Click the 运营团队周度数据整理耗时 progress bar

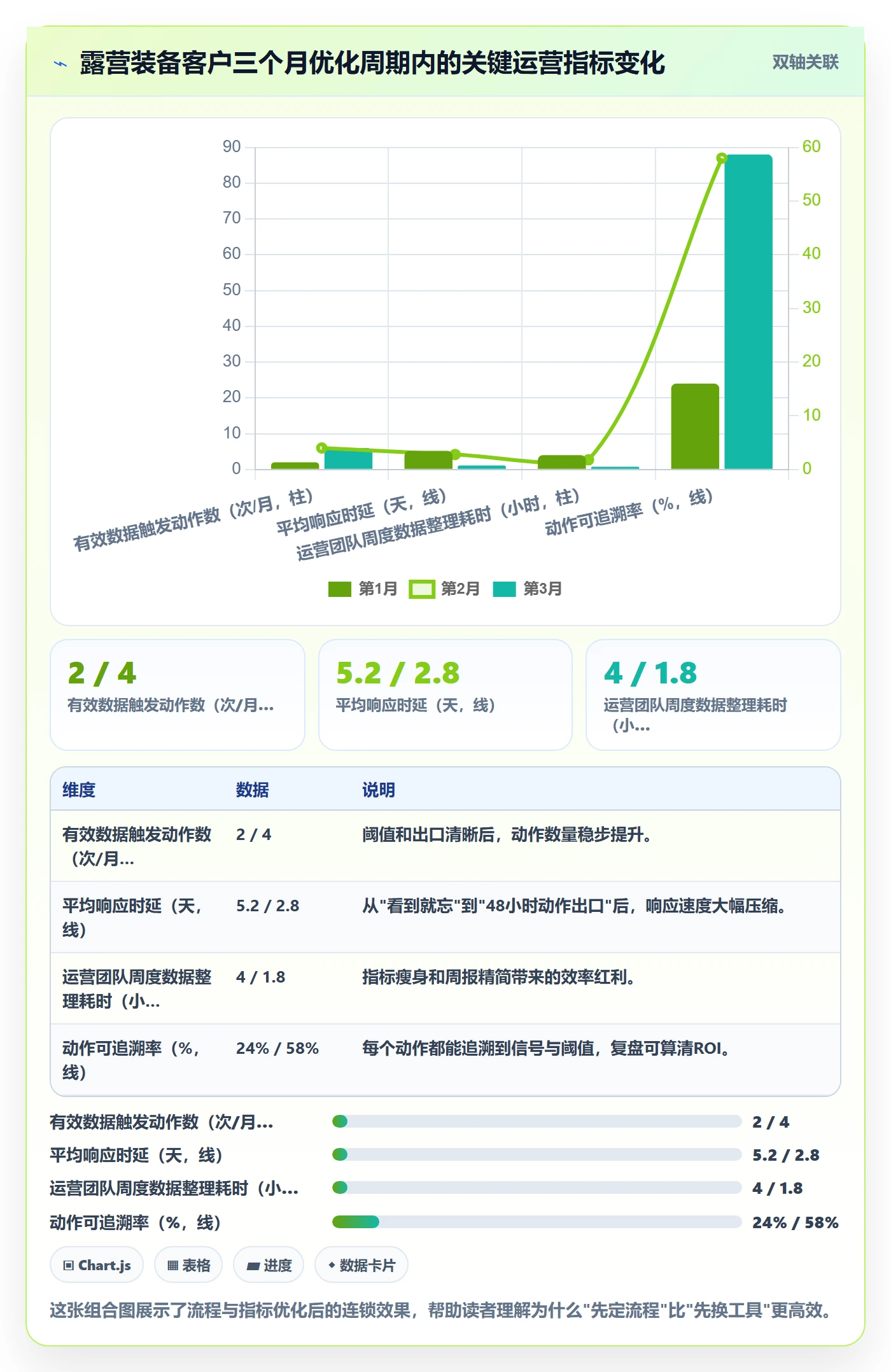(537, 1187)
